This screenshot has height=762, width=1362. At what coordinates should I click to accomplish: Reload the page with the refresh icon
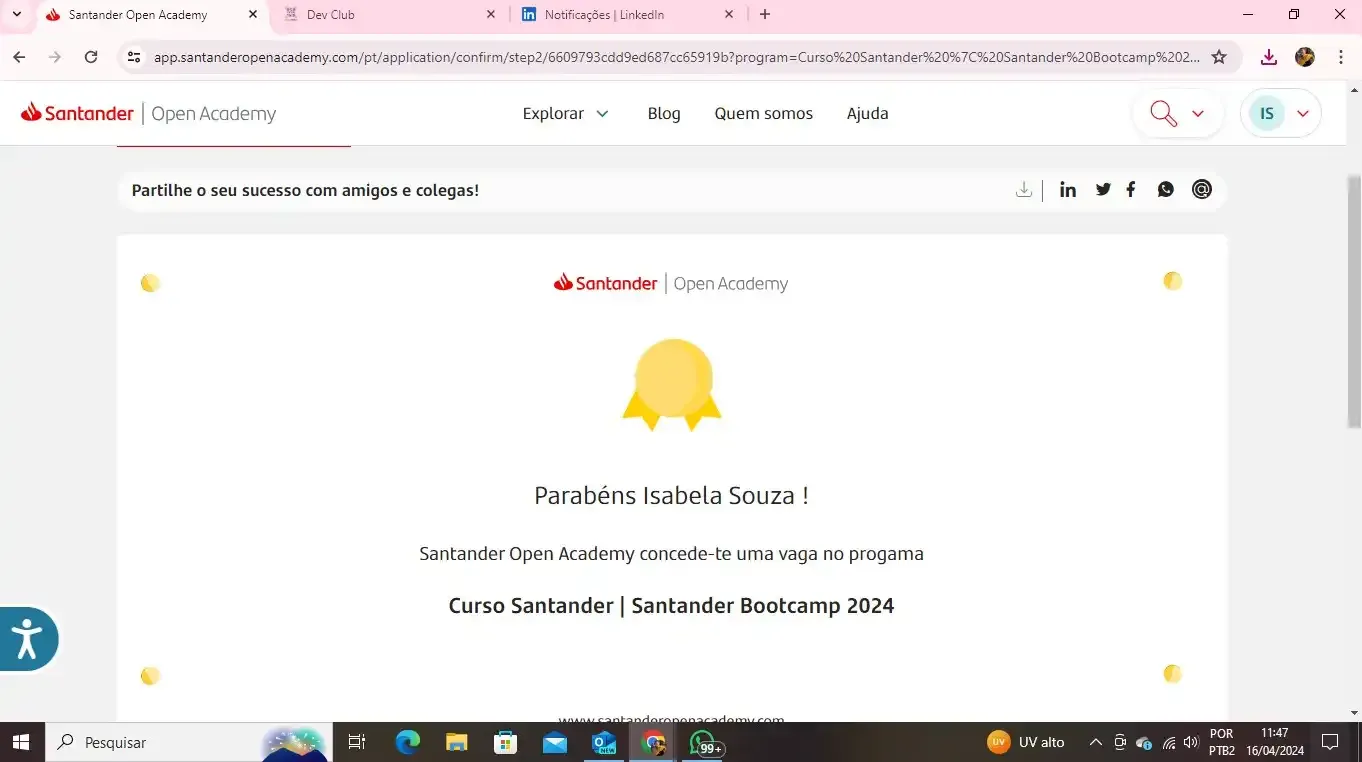[91, 57]
